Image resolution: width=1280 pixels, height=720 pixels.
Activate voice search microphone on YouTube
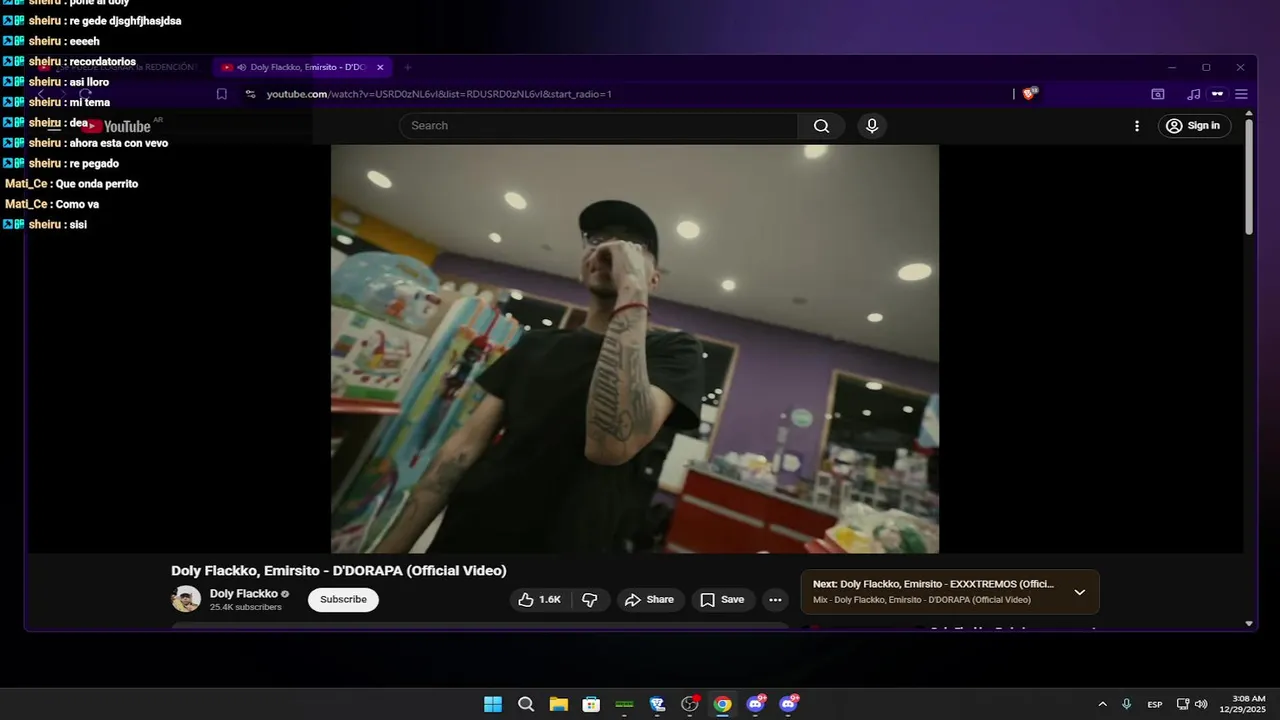coord(872,126)
